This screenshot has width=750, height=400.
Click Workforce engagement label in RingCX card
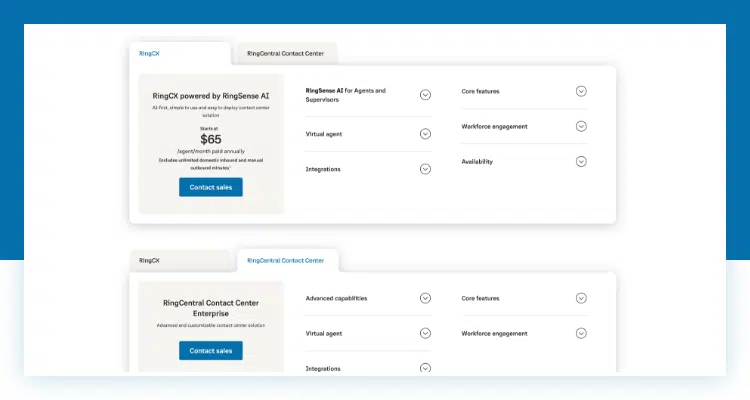[494, 127]
